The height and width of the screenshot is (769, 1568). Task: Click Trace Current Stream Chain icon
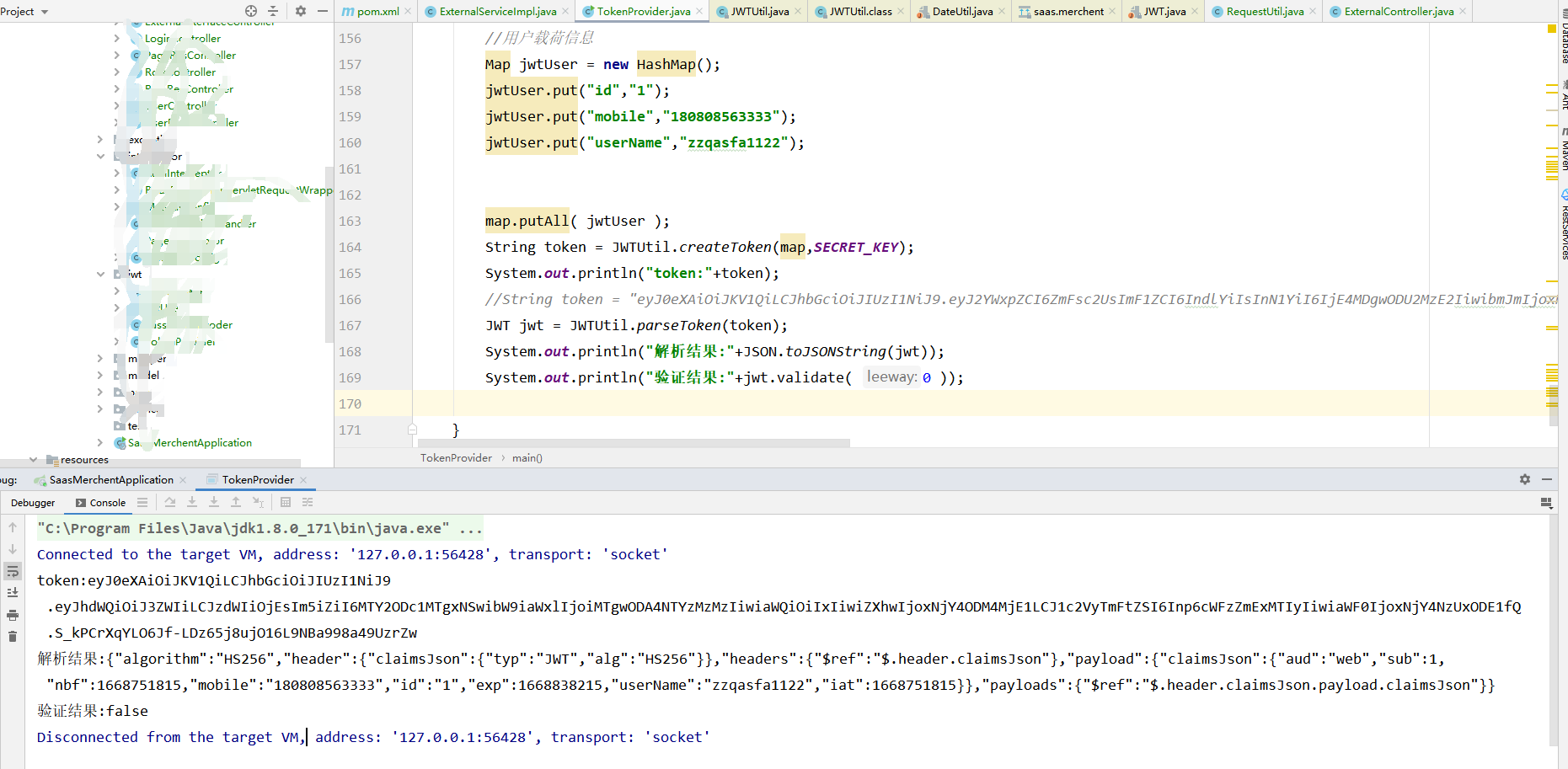(308, 502)
